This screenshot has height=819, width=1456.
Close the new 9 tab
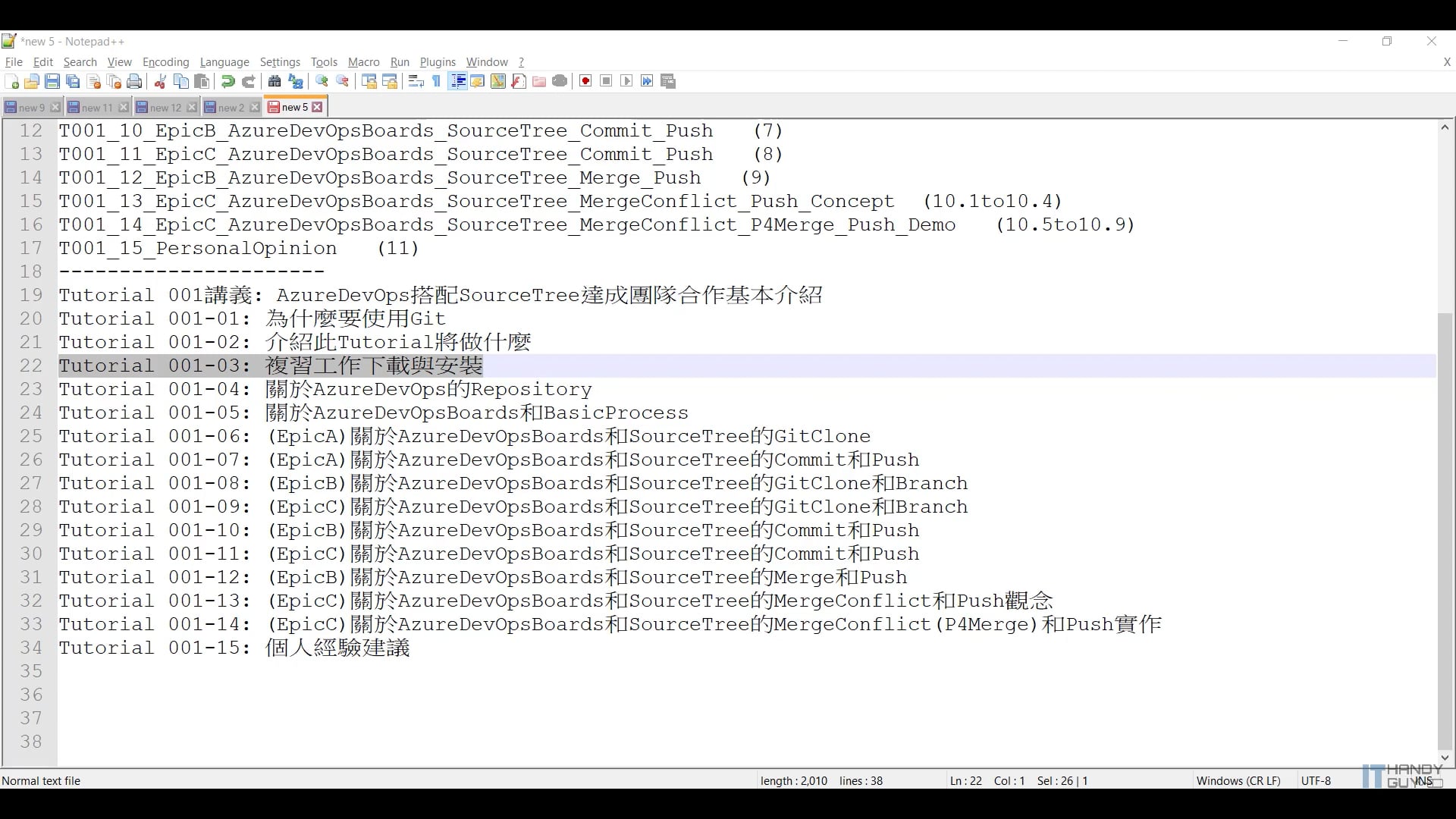point(55,108)
